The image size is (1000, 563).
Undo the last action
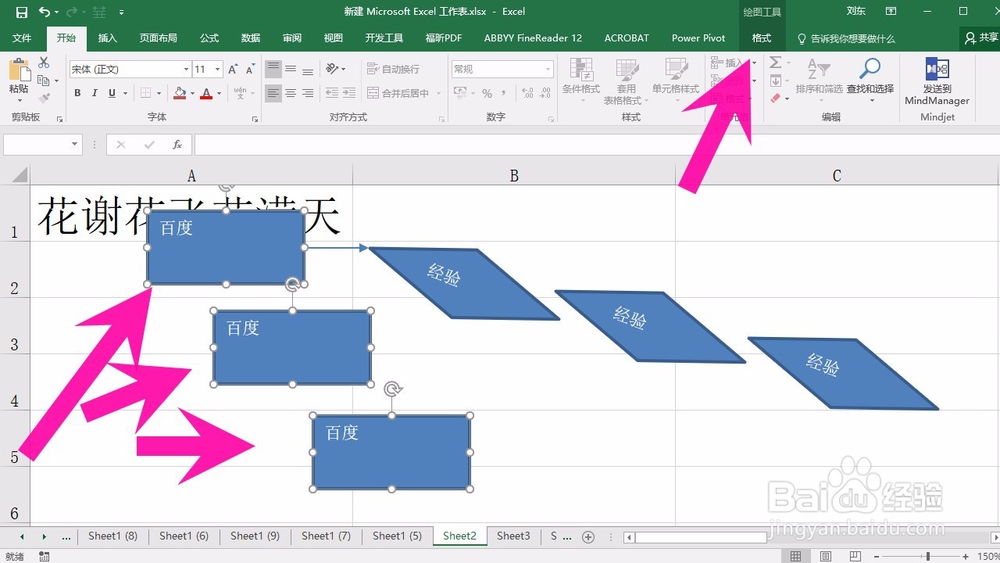coord(44,11)
